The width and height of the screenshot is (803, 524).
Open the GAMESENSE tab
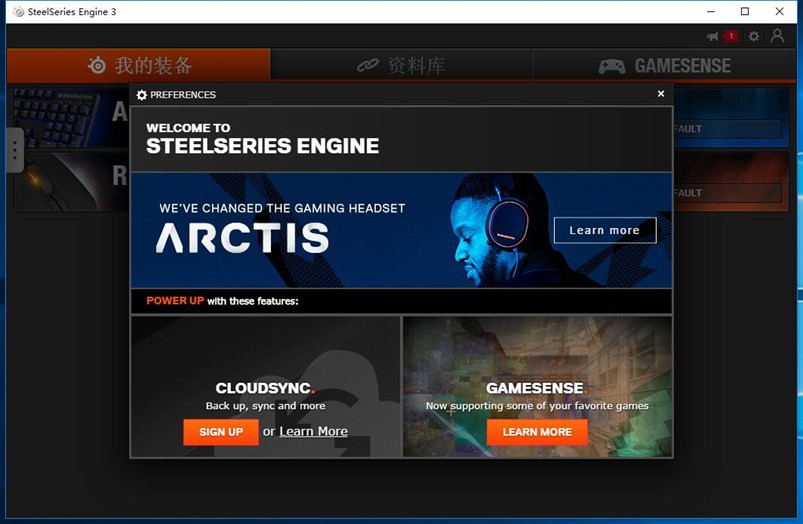664,66
